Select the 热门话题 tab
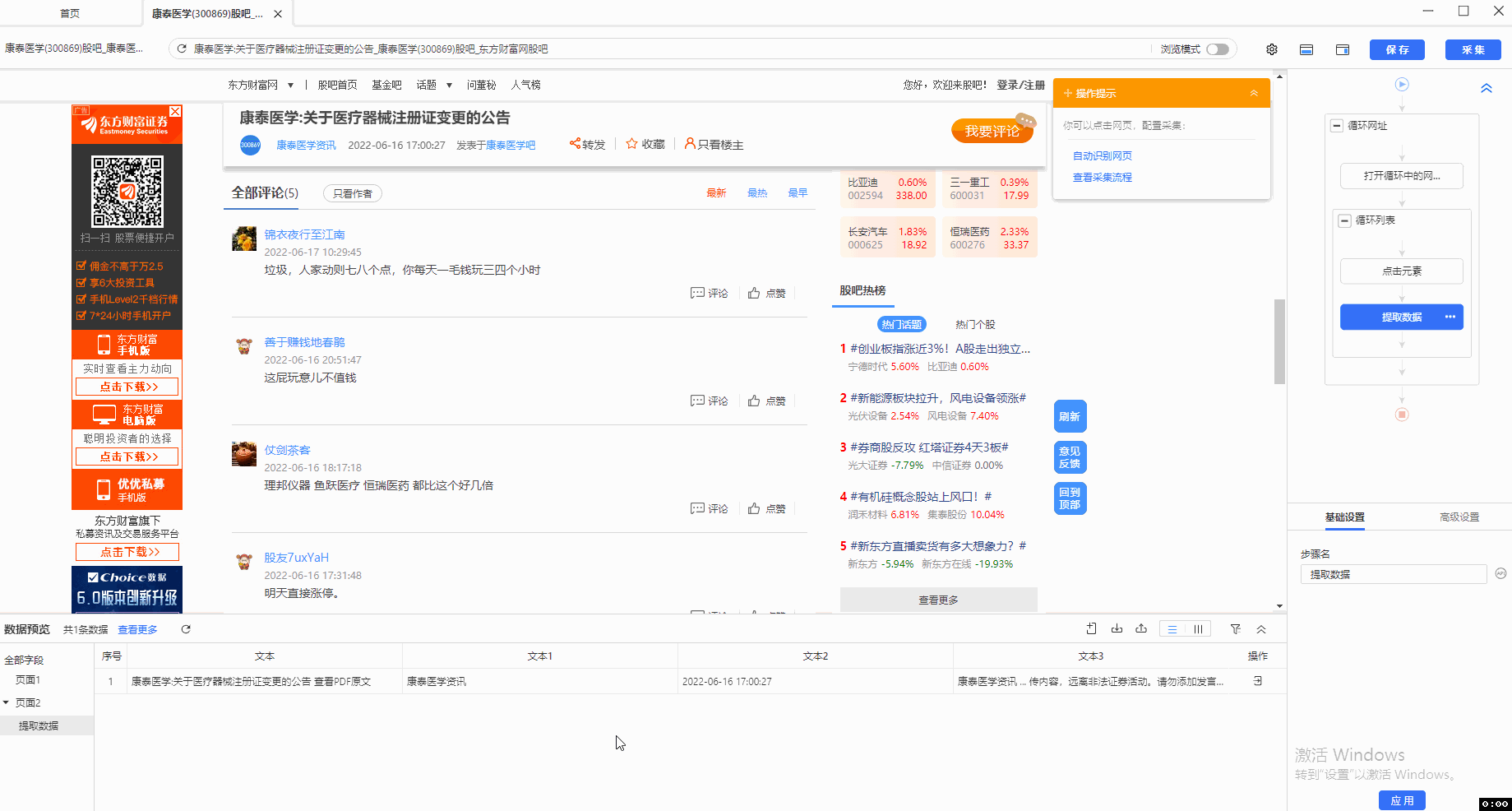 coord(901,325)
